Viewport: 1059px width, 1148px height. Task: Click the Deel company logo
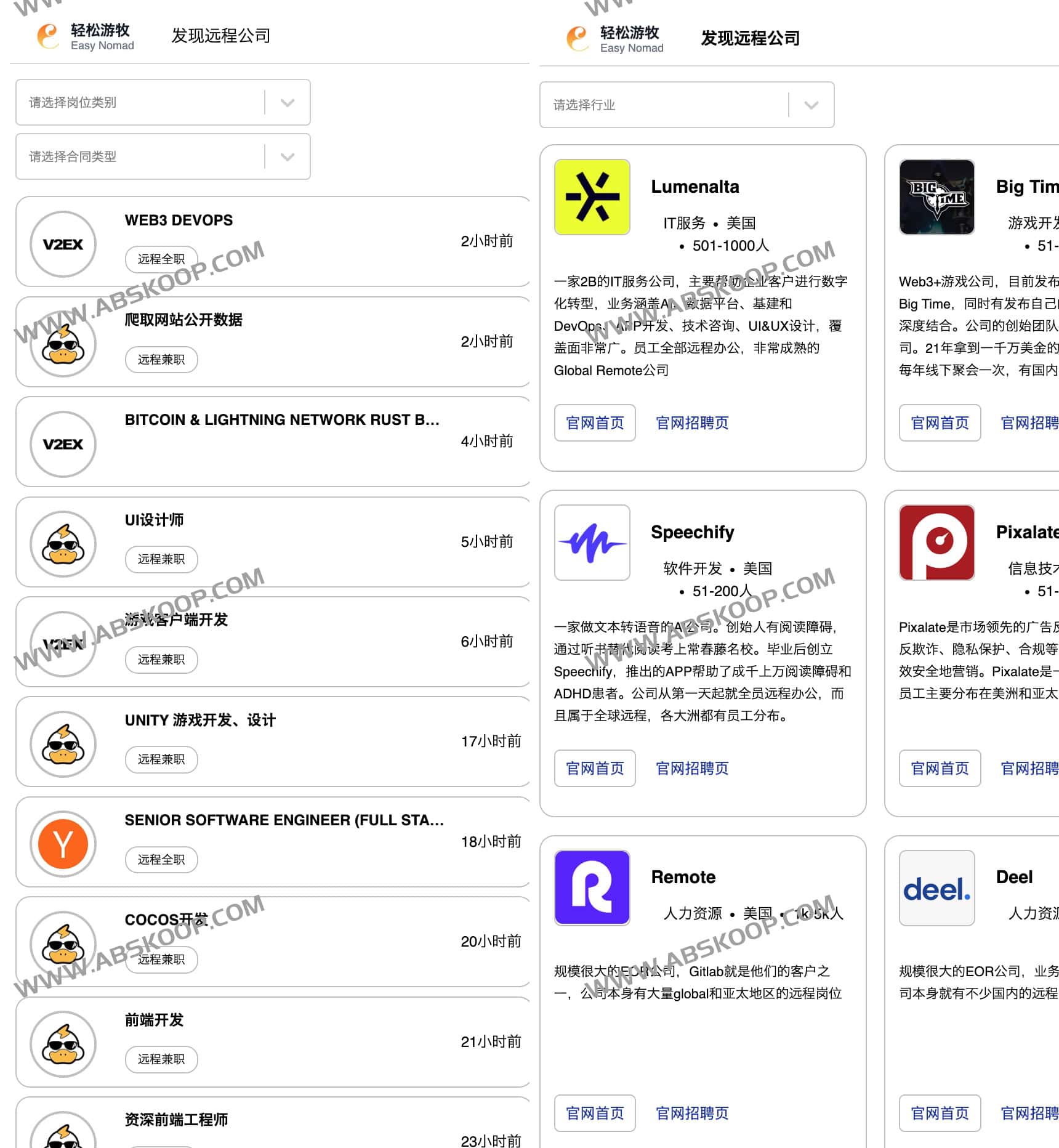(x=936, y=887)
